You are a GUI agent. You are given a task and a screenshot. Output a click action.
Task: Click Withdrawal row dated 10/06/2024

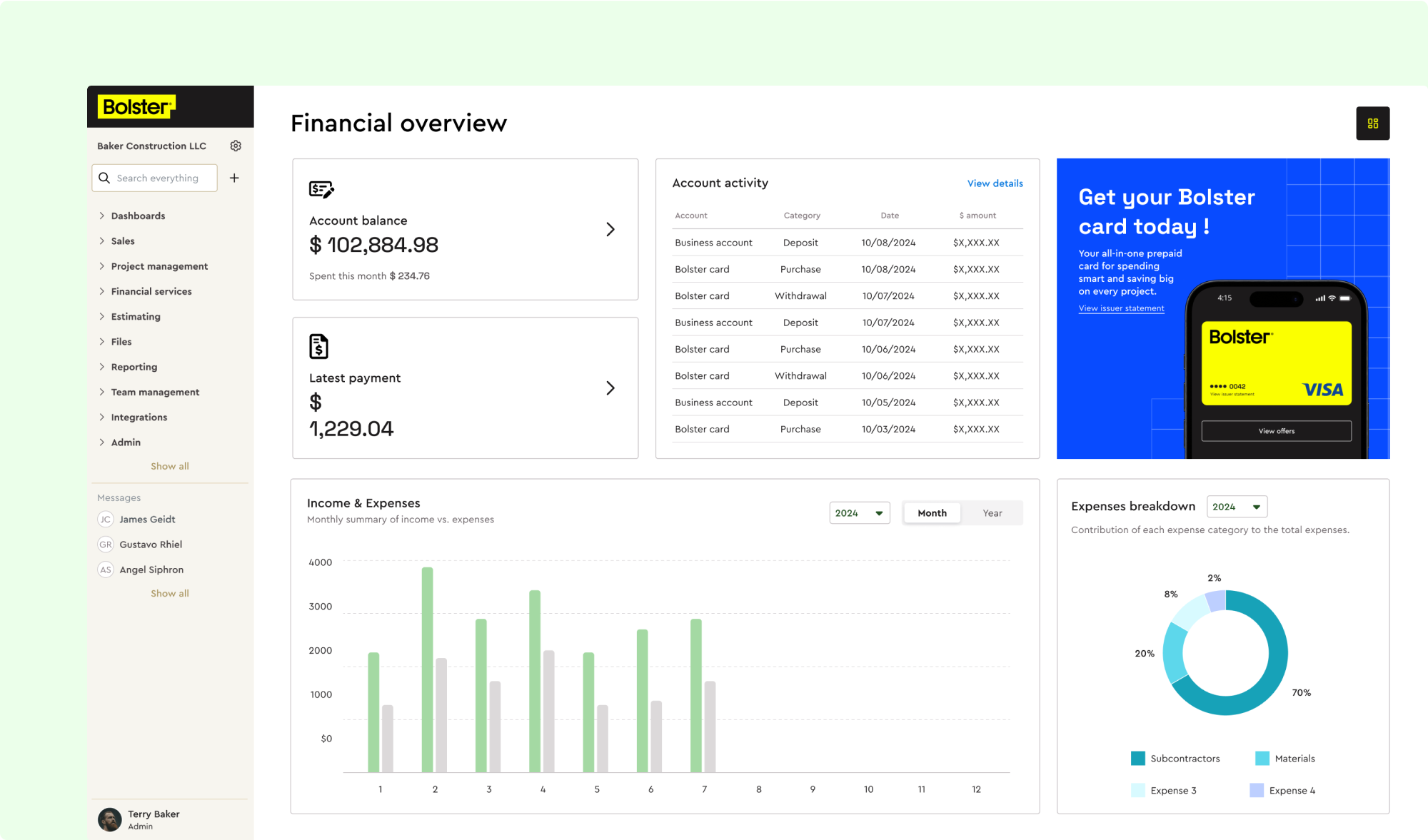847,375
